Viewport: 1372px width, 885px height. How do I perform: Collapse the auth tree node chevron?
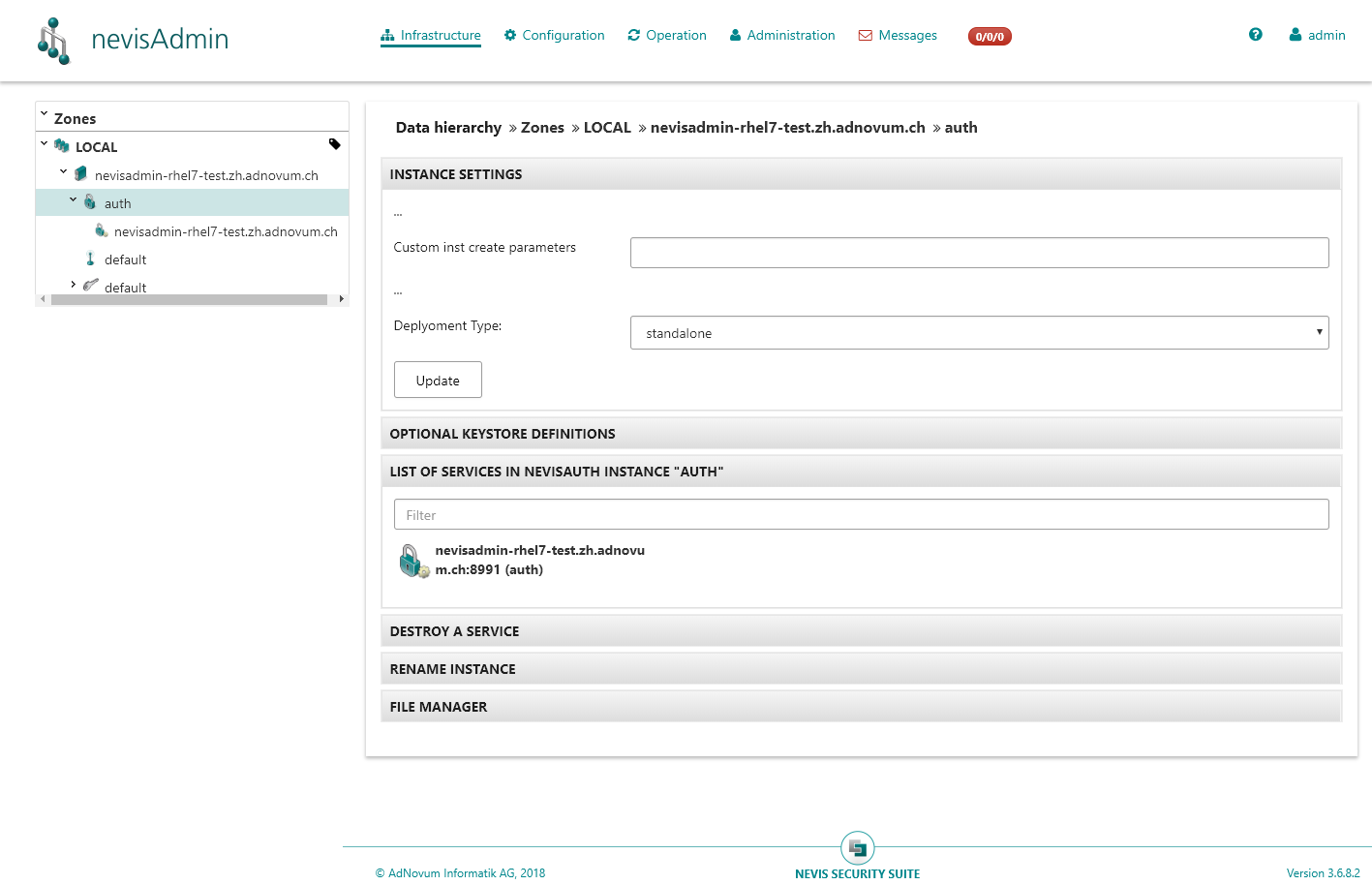(74, 200)
